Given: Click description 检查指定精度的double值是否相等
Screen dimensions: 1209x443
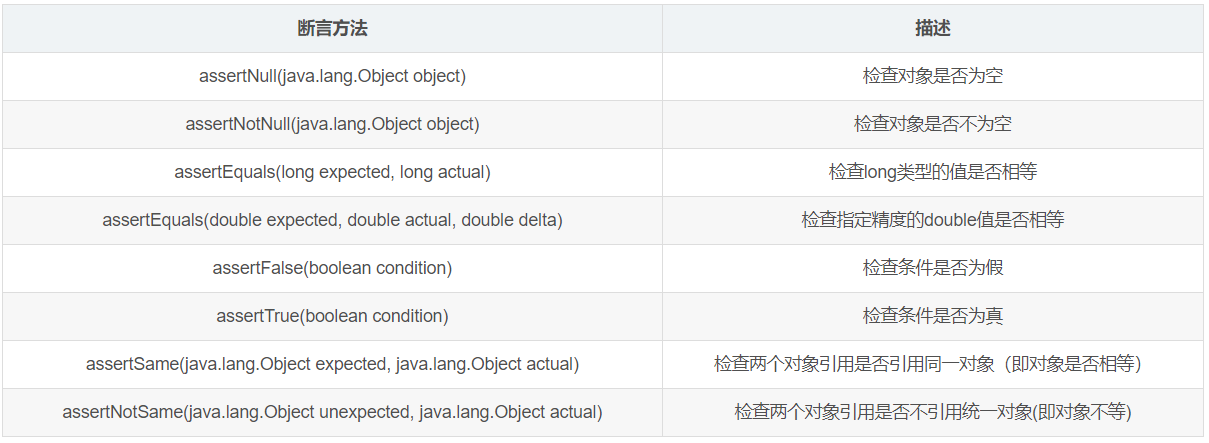Looking at the screenshot, I should tap(932, 220).
